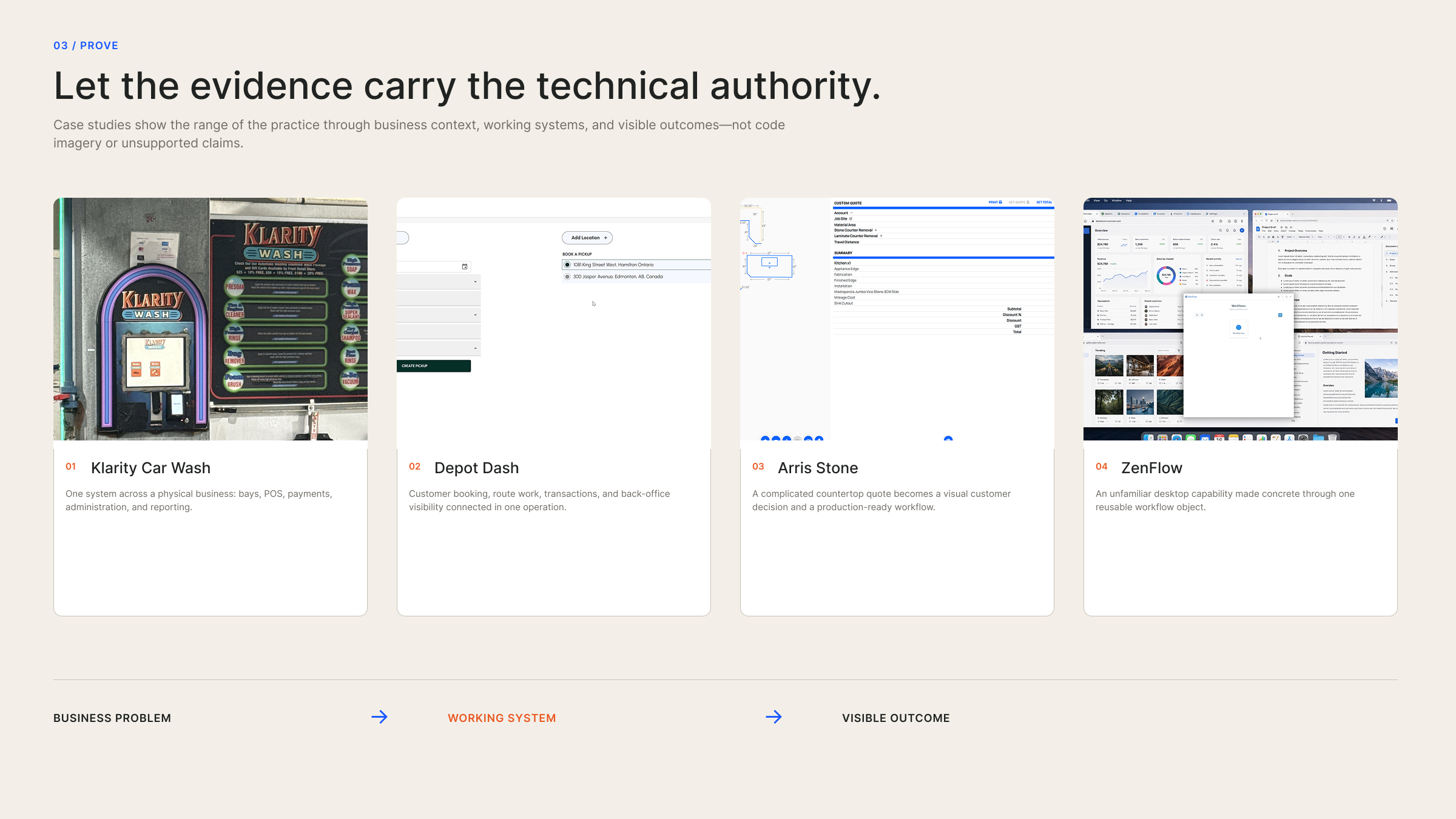Image resolution: width=1456 pixels, height=819 pixels.
Task: Open the ZenFlow desktop screenshot thumbnail
Action: pyautogui.click(x=1241, y=319)
